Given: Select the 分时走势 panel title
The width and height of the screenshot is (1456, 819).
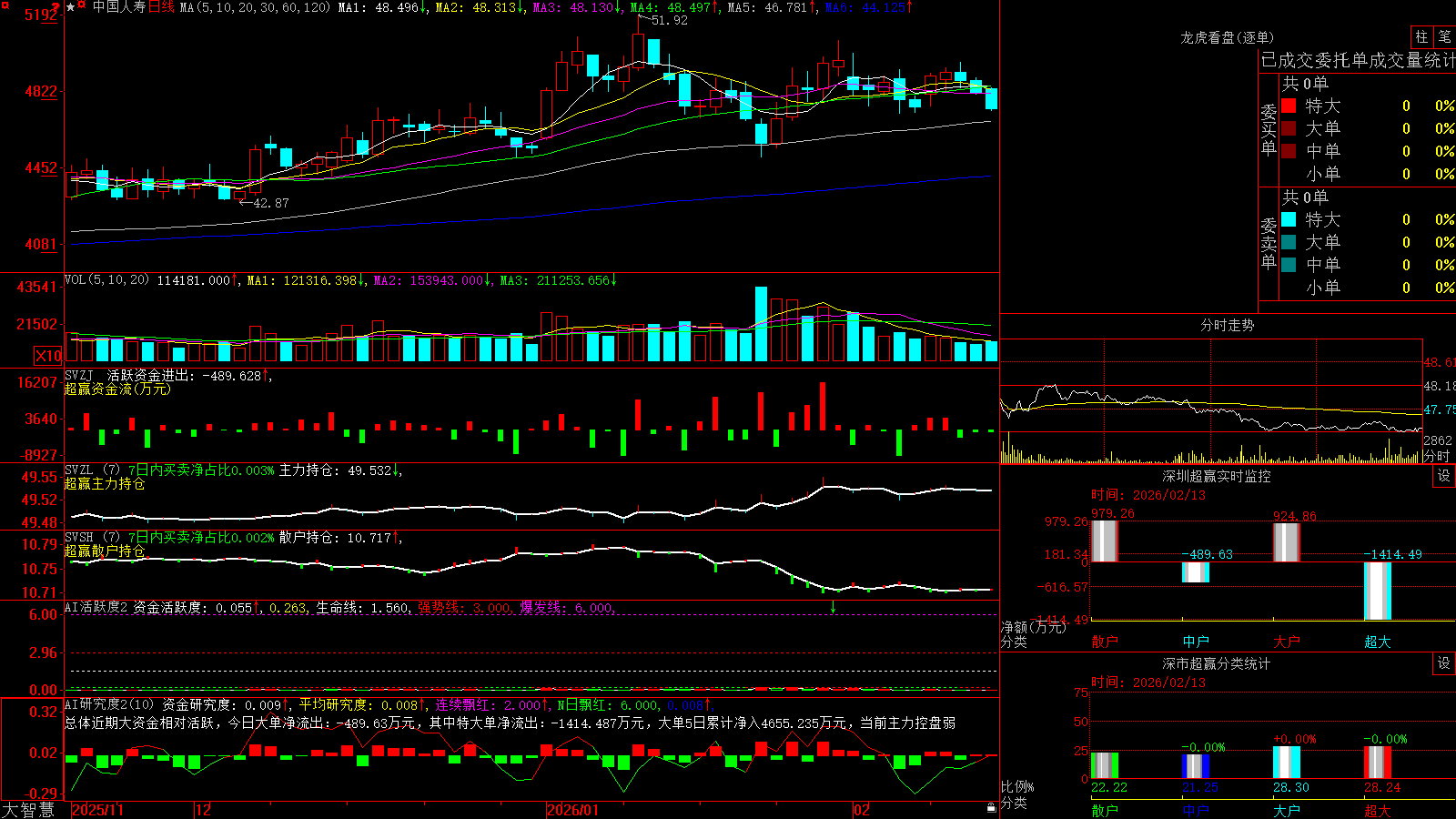Looking at the screenshot, I should (1228, 325).
